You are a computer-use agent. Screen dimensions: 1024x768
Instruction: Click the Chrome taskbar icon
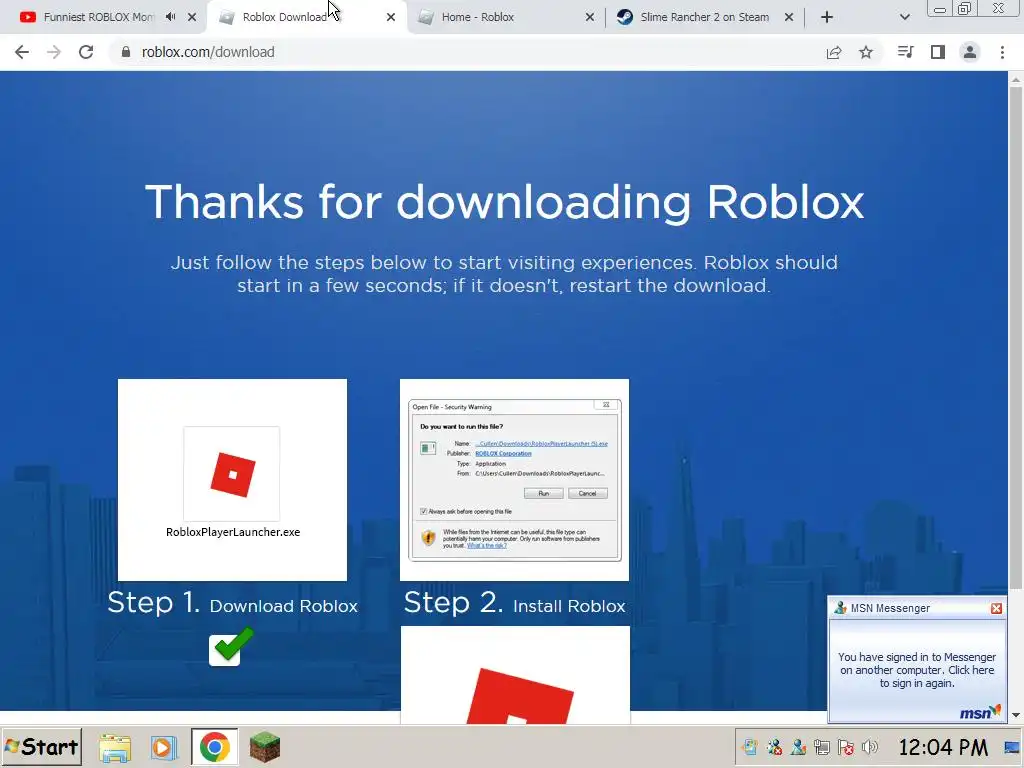(x=214, y=747)
